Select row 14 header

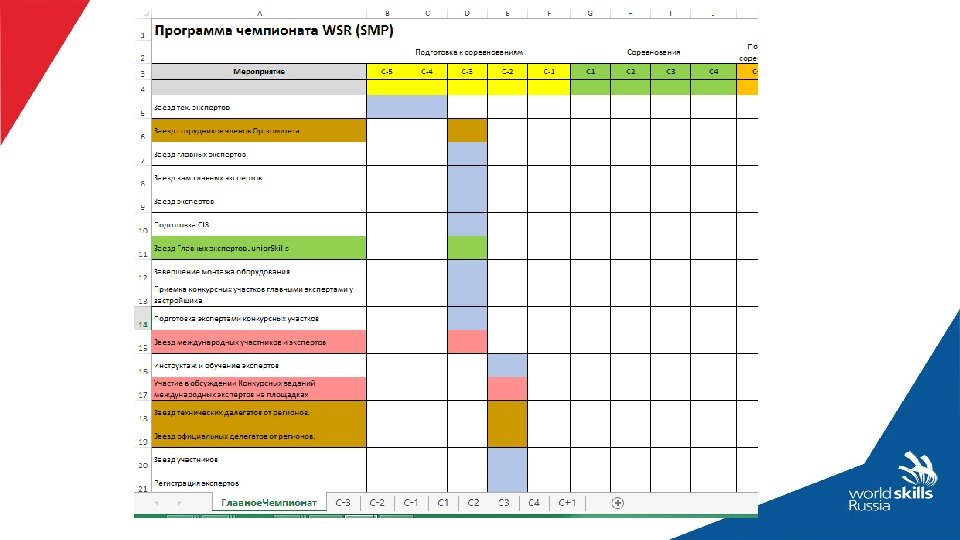(x=143, y=318)
